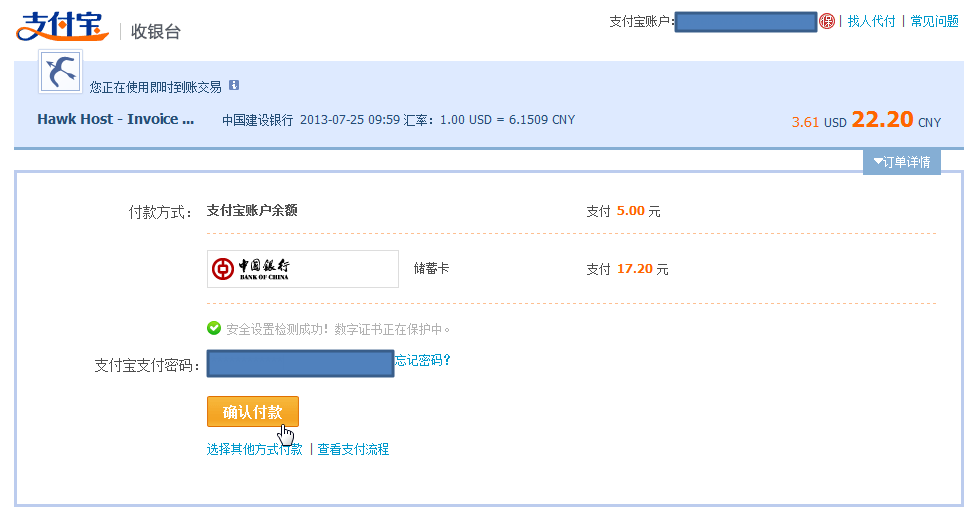Click the green security check icon
Viewport: 980px width, 526px height.
(x=214, y=328)
